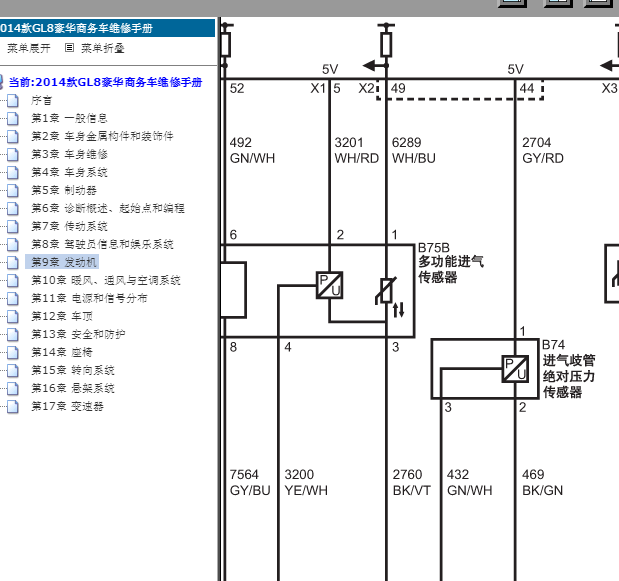
Task: Select 第13章 安全和防护
Action: pyautogui.click(x=78, y=334)
